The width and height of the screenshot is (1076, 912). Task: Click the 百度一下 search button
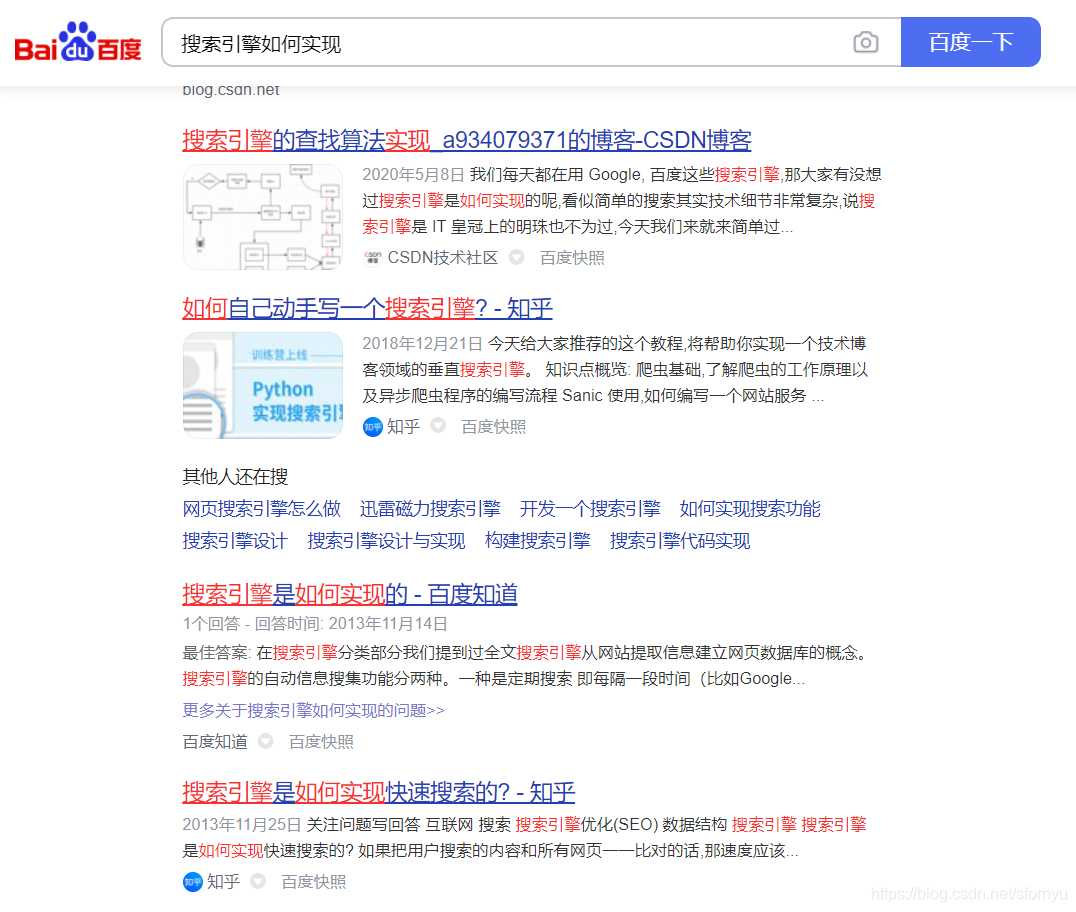point(970,42)
